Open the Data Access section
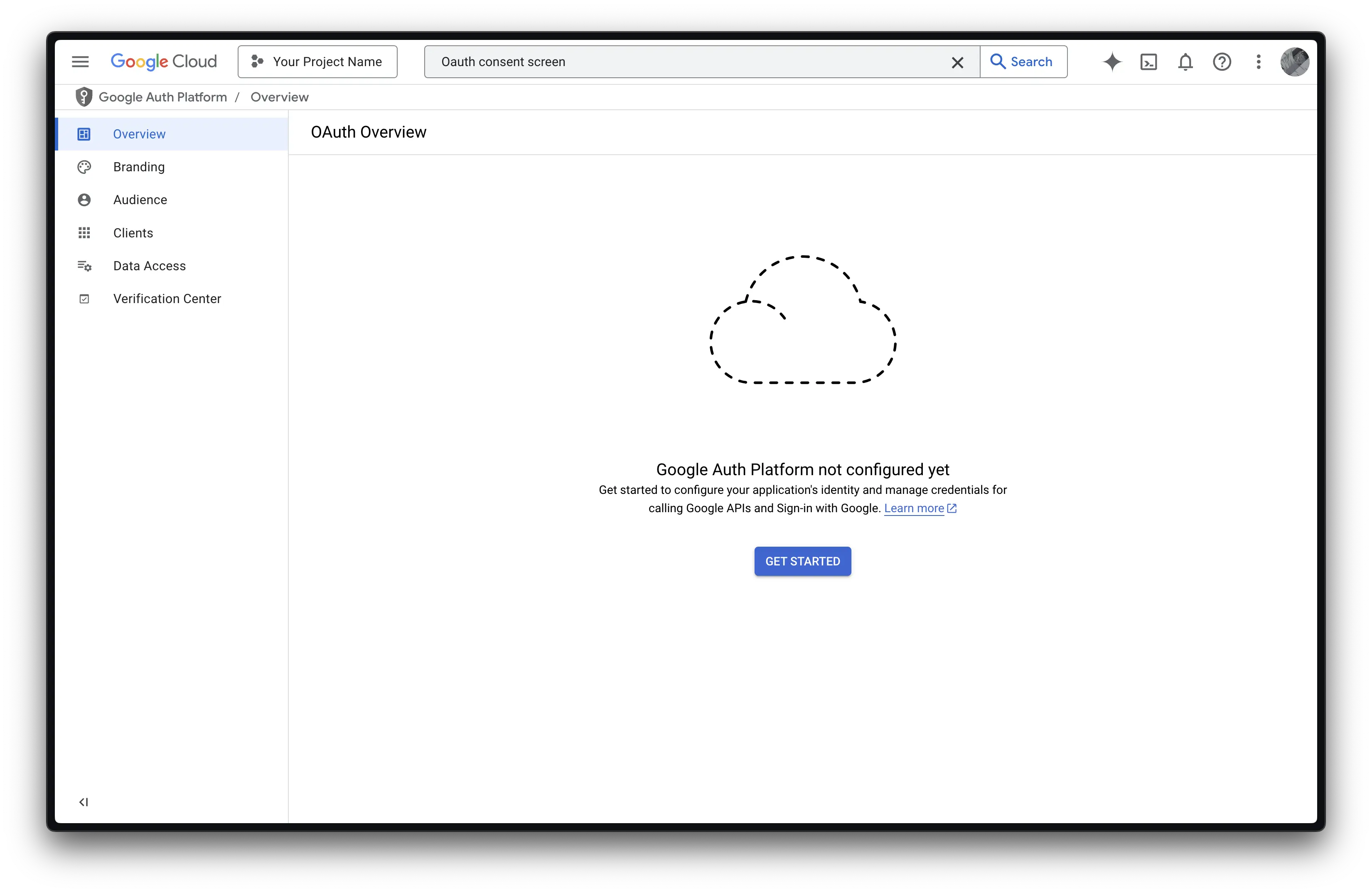Screen dimensions: 1372x893 (x=172, y=266)
